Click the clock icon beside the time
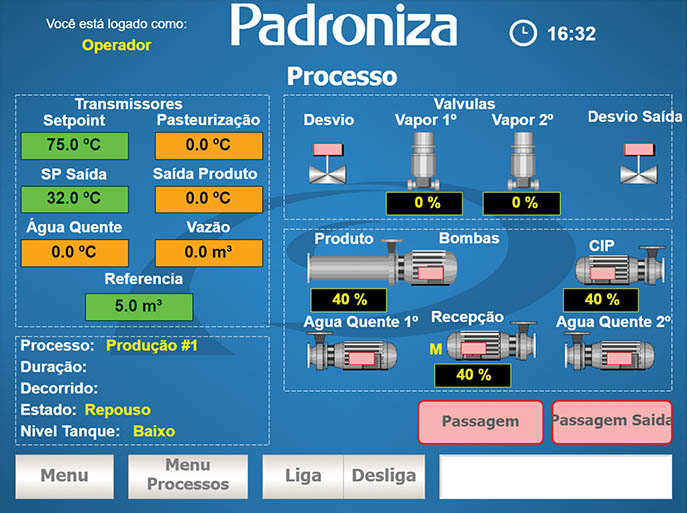Viewport: 687px width, 513px height. [522, 33]
